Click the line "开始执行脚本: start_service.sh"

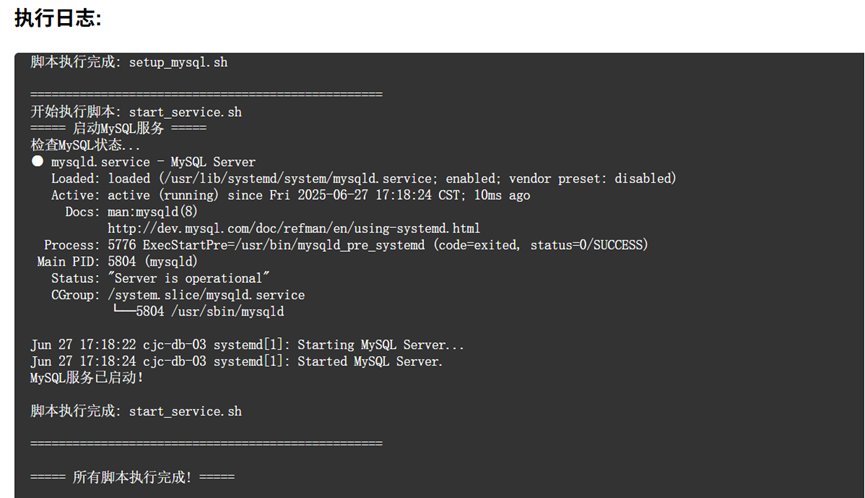click(136, 112)
